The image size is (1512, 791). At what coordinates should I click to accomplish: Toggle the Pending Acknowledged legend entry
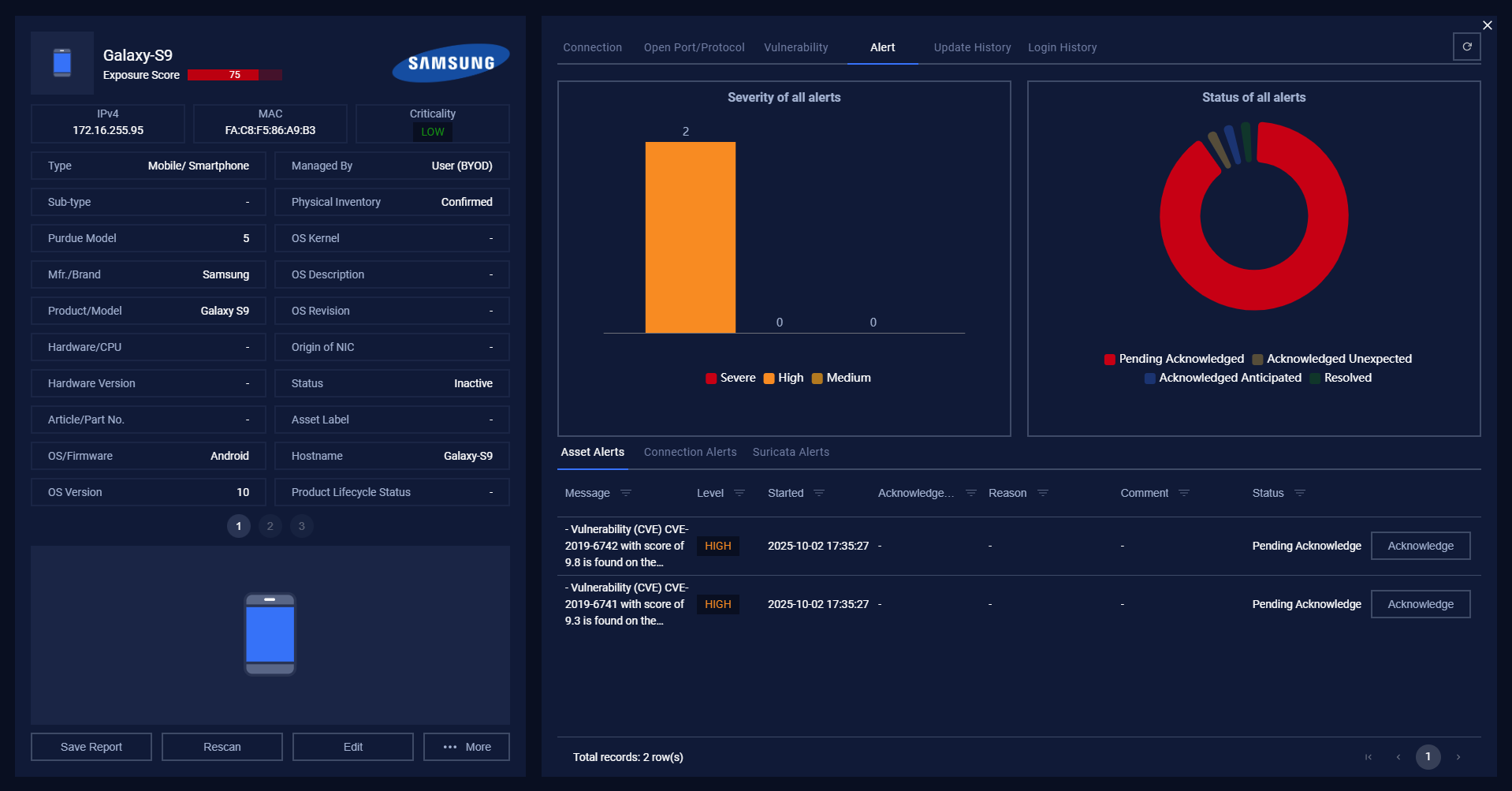pyautogui.click(x=1174, y=359)
